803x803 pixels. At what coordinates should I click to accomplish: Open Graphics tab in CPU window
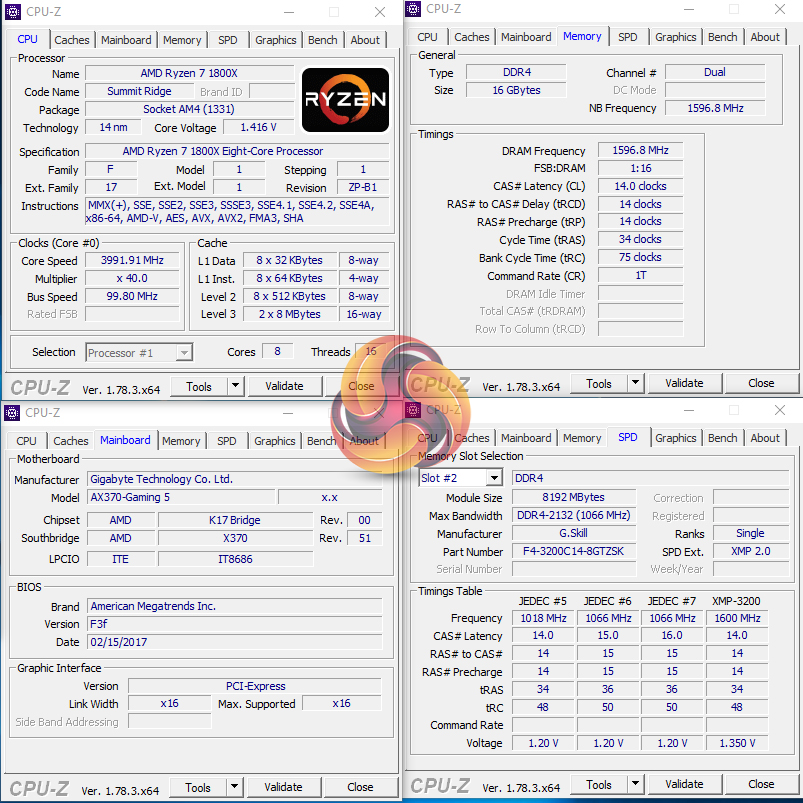pyautogui.click(x=276, y=40)
